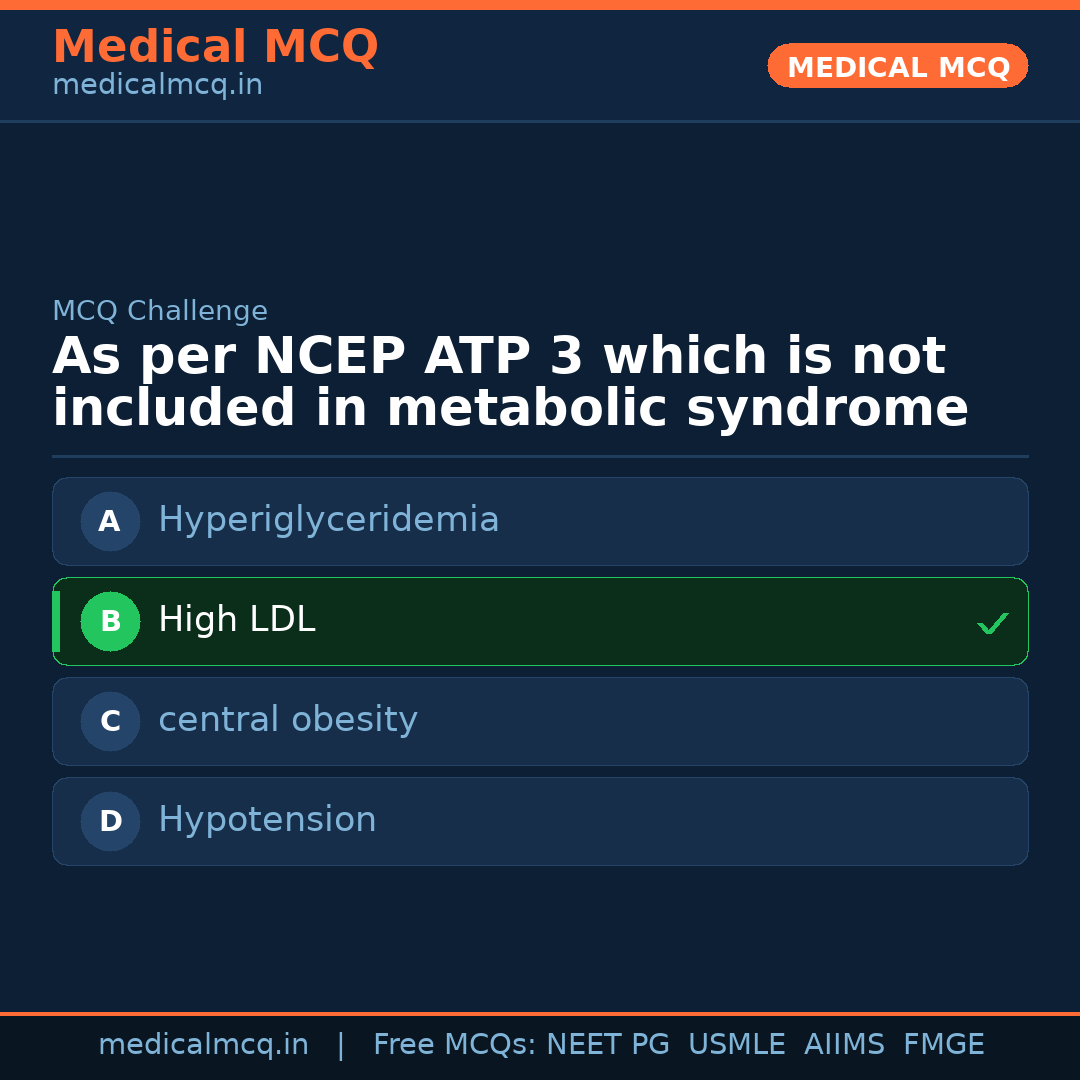Click the MCQ Challenge label
The width and height of the screenshot is (1080, 1080).
160,311
